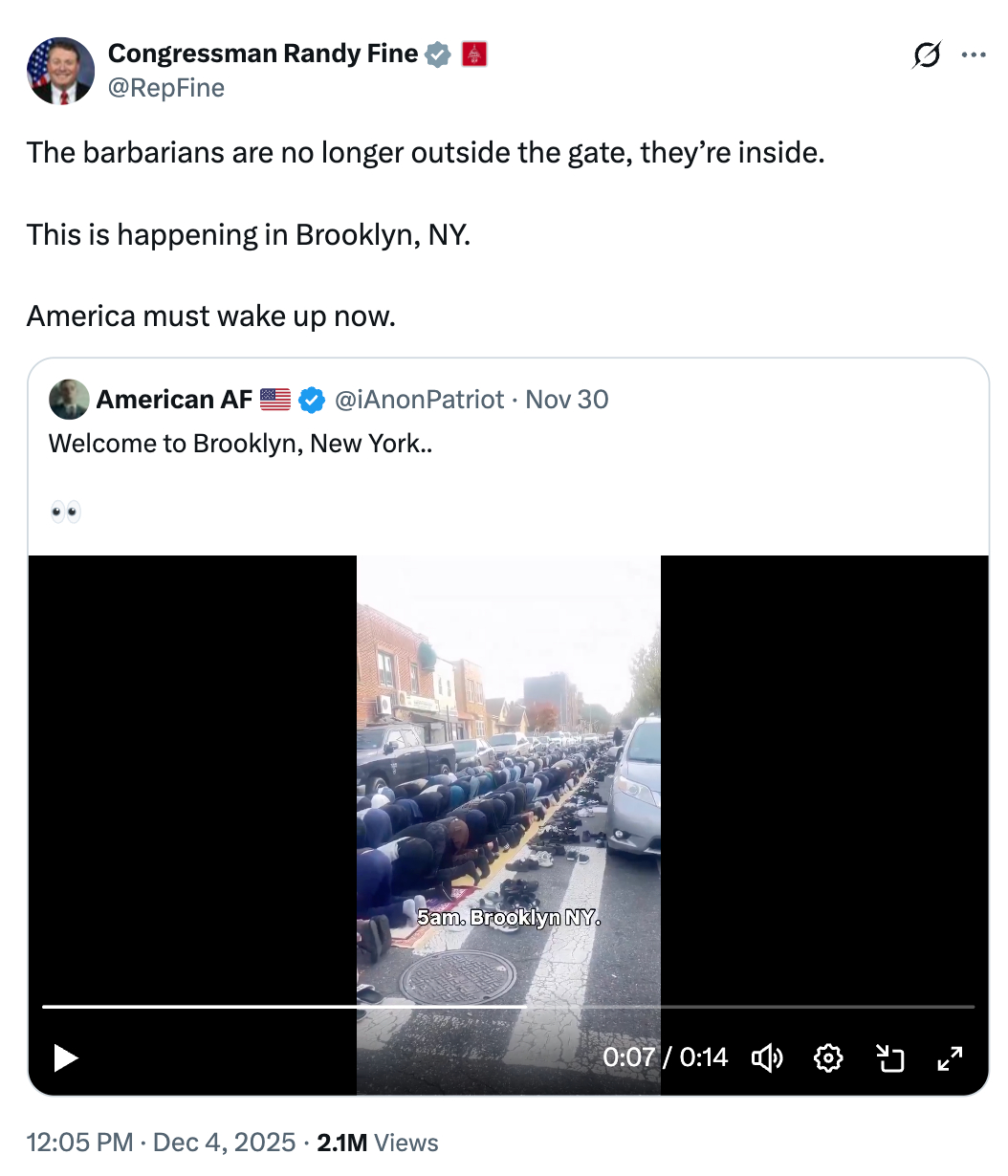Open the 12:05 PM Dec 4, 2025 timestamp
The height and width of the screenshot is (1176, 1008).
161,1143
